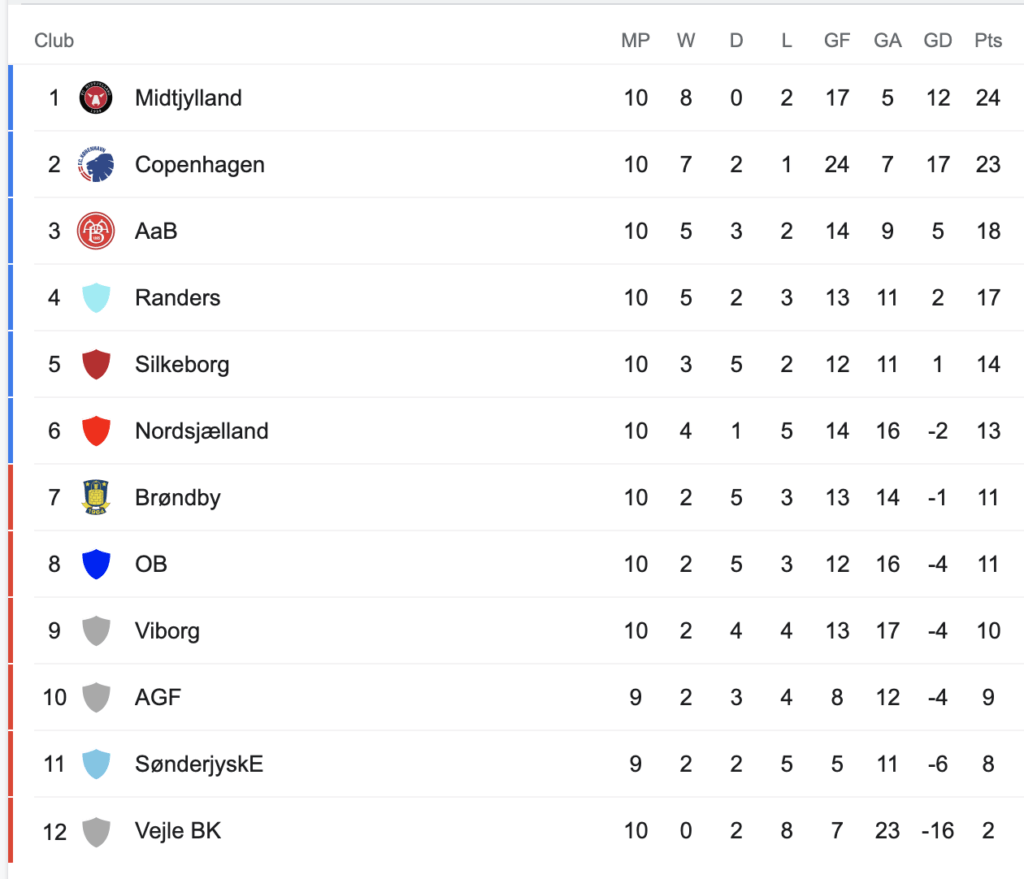
Task: Open the Midtjylland club link
Action: coord(188,98)
